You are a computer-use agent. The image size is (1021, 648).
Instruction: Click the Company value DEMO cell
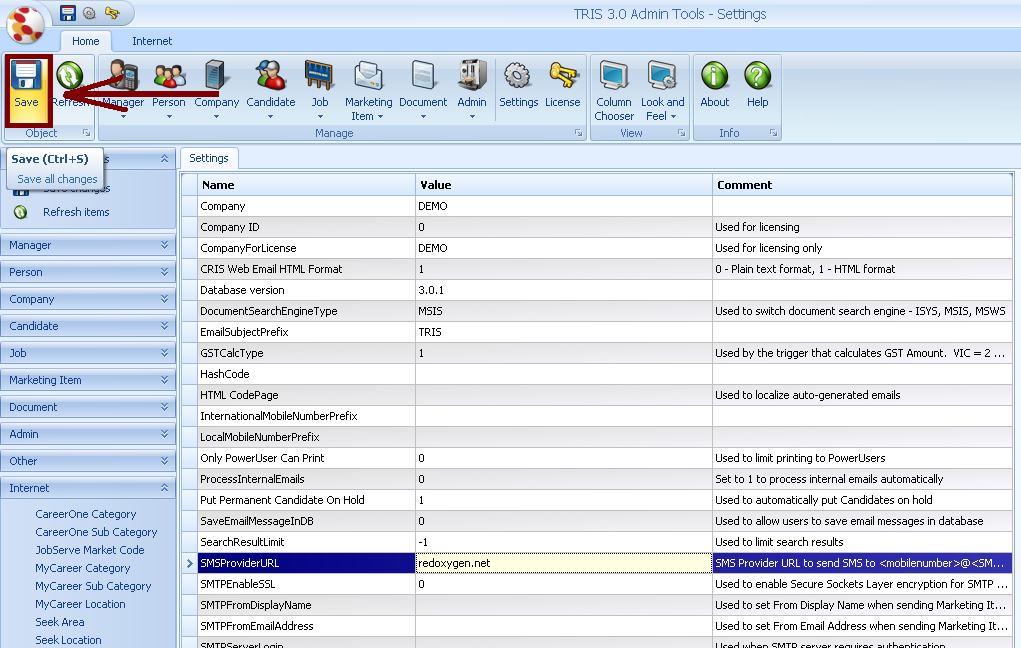[x=564, y=206]
